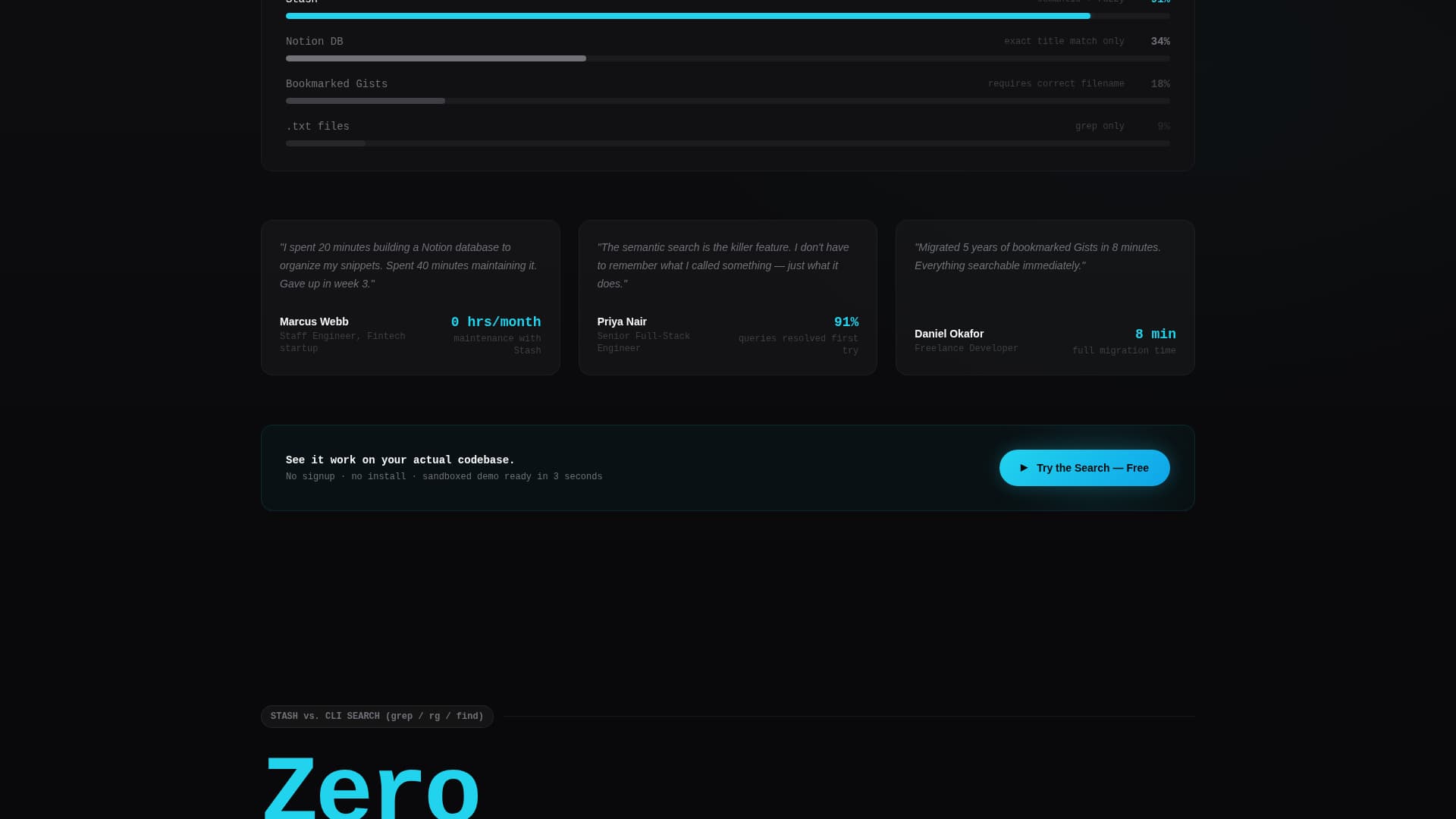Click the 'queries resolved first try' caption
The width and height of the screenshot is (1456, 819).
point(798,344)
